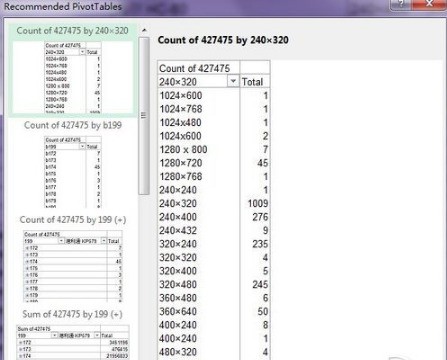The height and width of the screenshot is (360, 447).
Task: Click the '240×400' row label in preview
Action: click(178, 217)
